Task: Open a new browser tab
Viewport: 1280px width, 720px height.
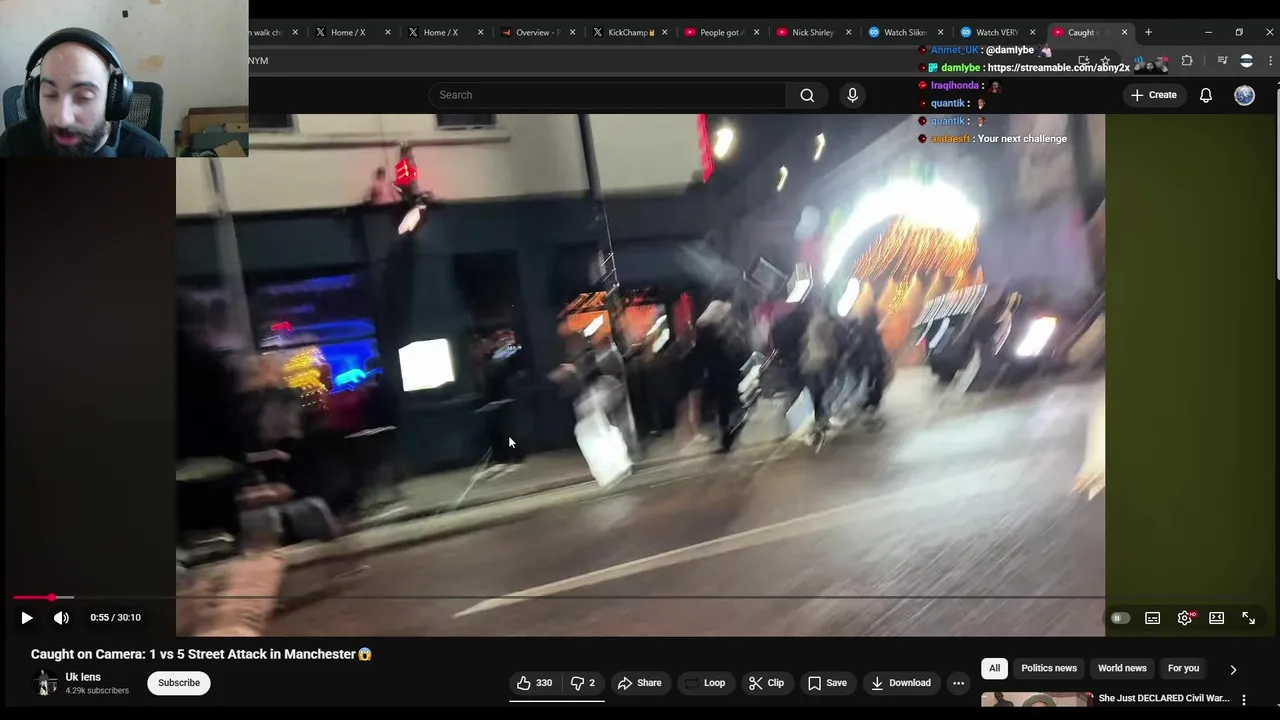Action: coord(1148,32)
